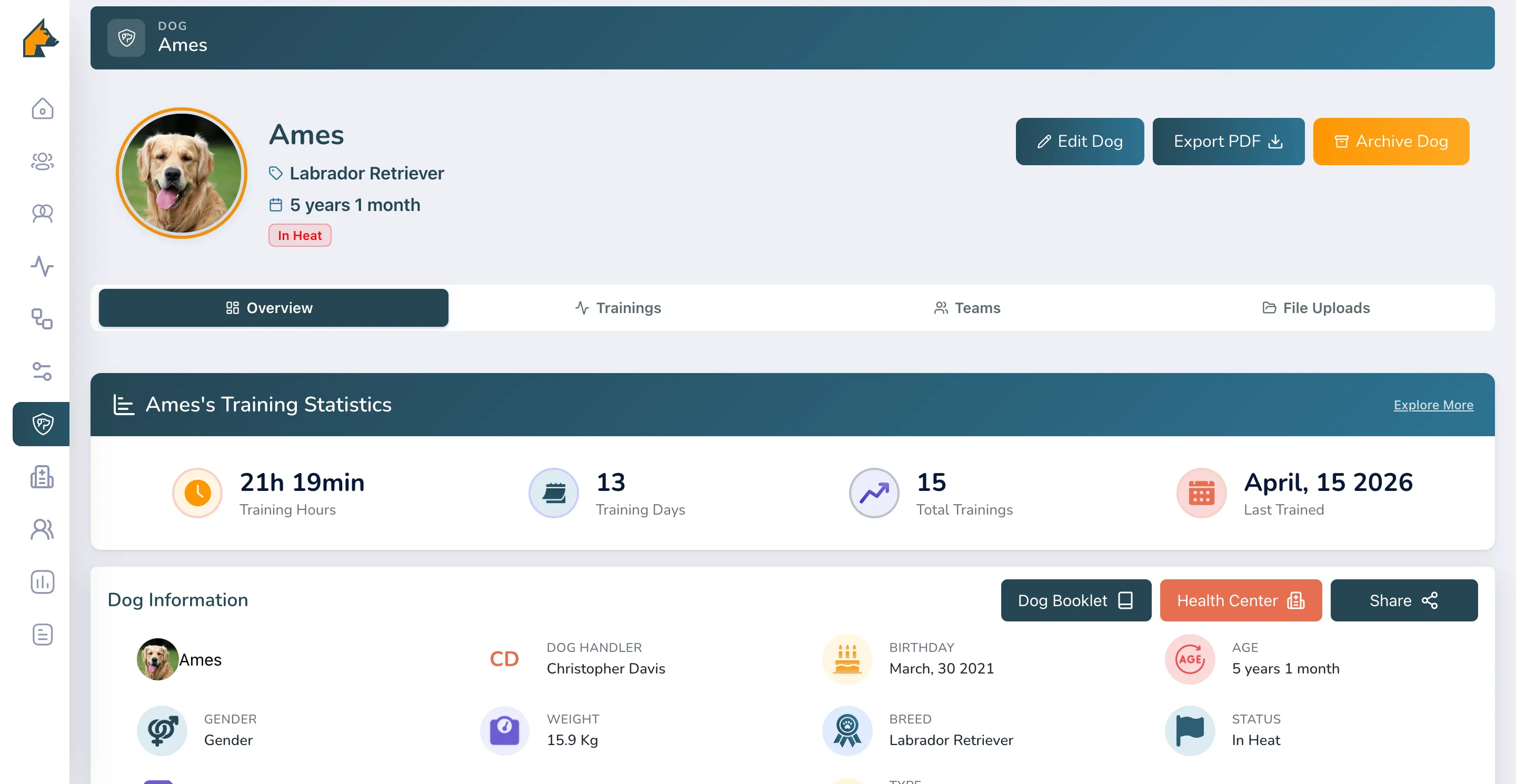Viewport: 1516px width, 784px height.
Task: Open the Teams tab
Action: click(967, 308)
